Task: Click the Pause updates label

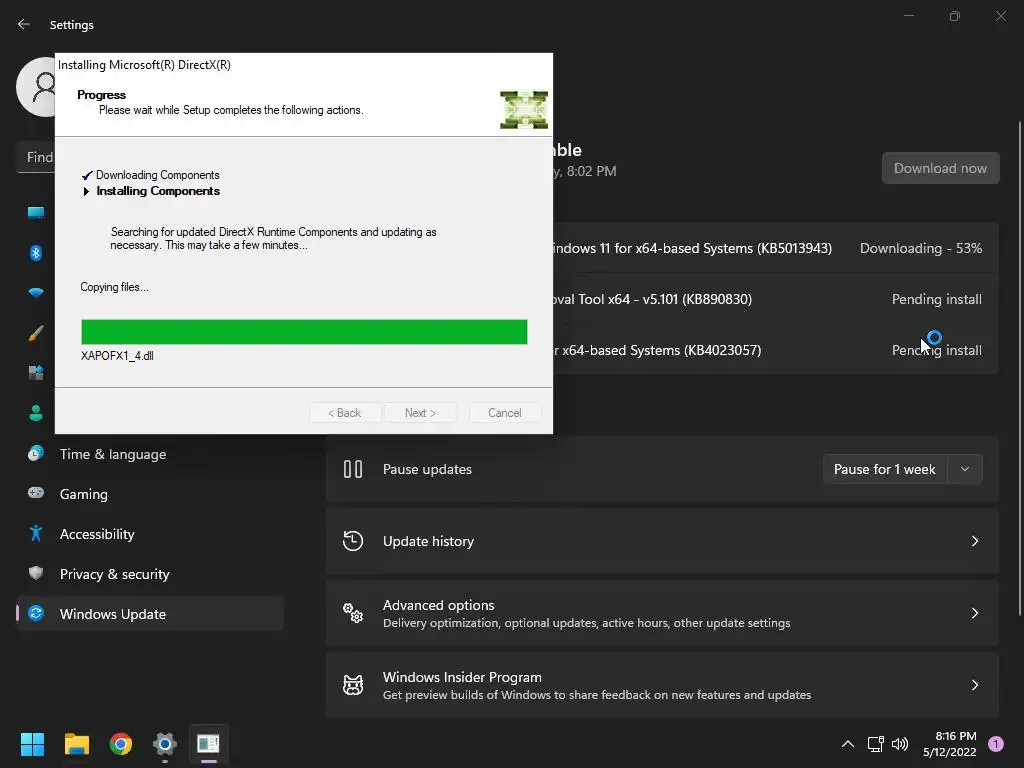Action: [x=427, y=469]
